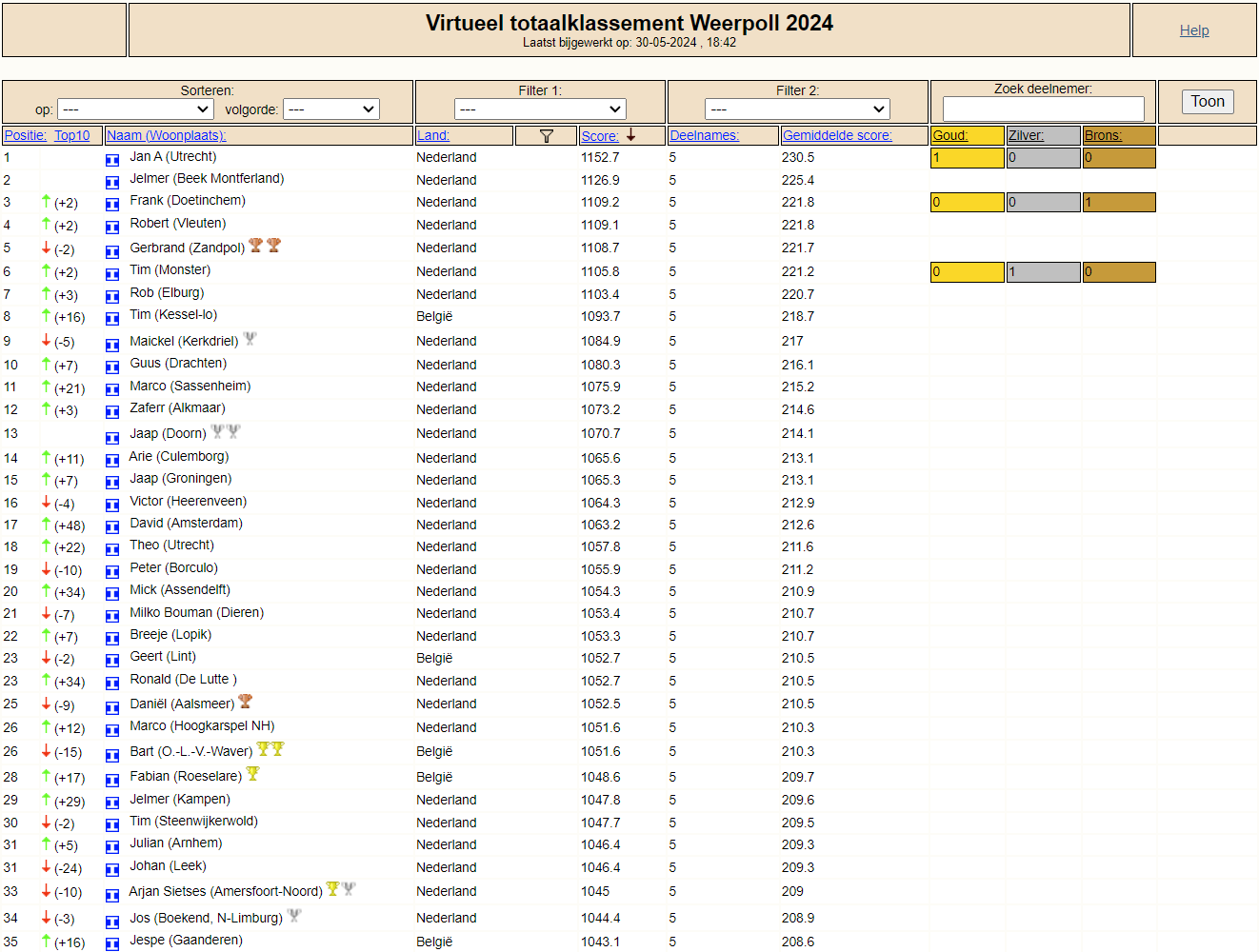Click the gold trophy beside Fabian (Roeselare)
Viewport: 1259px width, 952px height.
(x=252, y=774)
